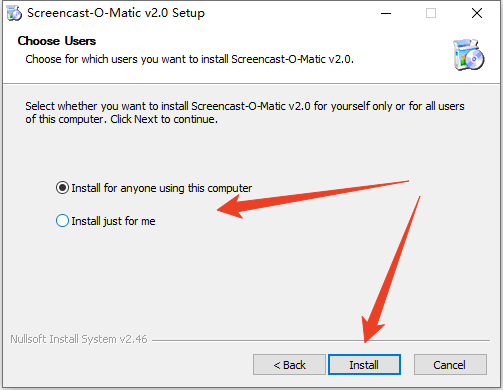503x390 pixels.
Task: Click the 'Install just for me' label text
Action: pyautogui.click(x=113, y=221)
